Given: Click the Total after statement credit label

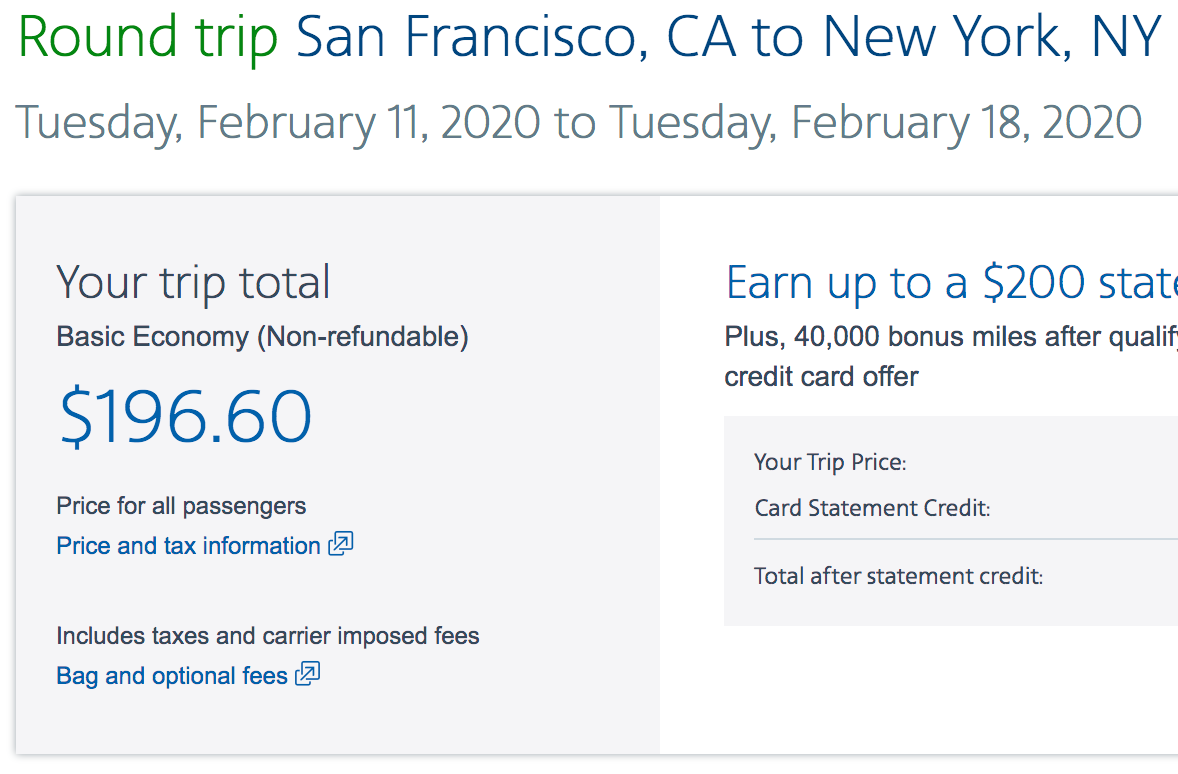Looking at the screenshot, I should [898, 576].
